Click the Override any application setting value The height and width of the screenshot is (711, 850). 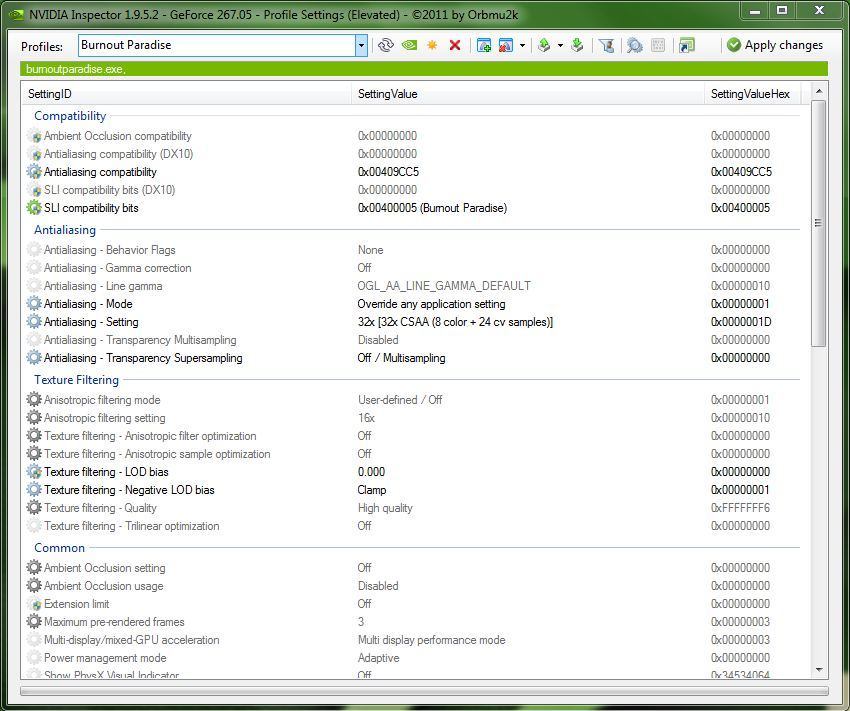432,303
